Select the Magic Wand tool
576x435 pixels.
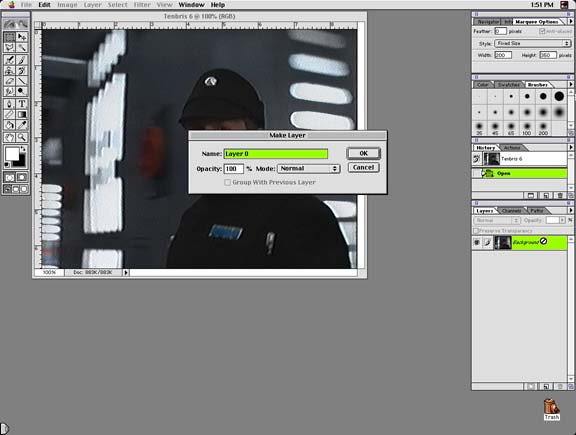click(x=22, y=47)
